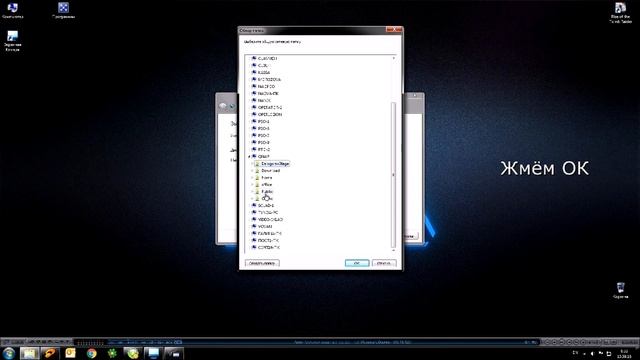Image resolution: width=640 pixels, height=360 pixels.
Task: Open the Recycle Bin desktop icon
Action: coord(620,291)
